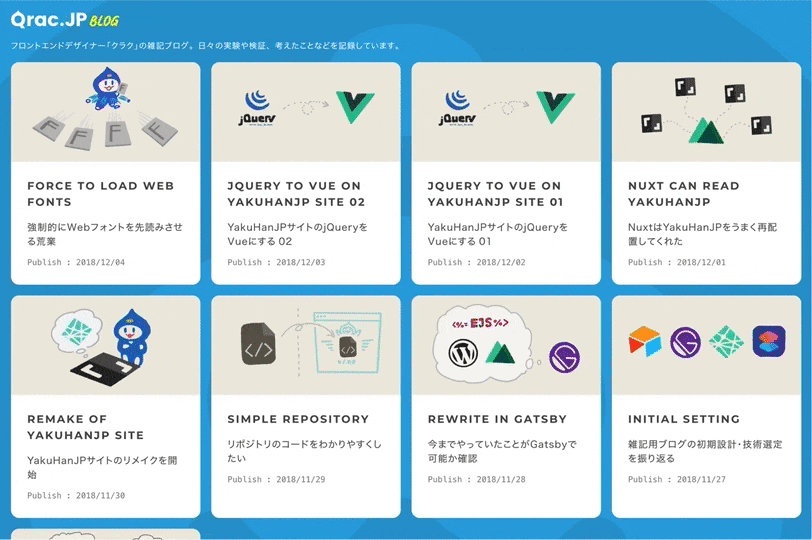Click jQuery logo in the Site 02 card

(x=257, y=108)
